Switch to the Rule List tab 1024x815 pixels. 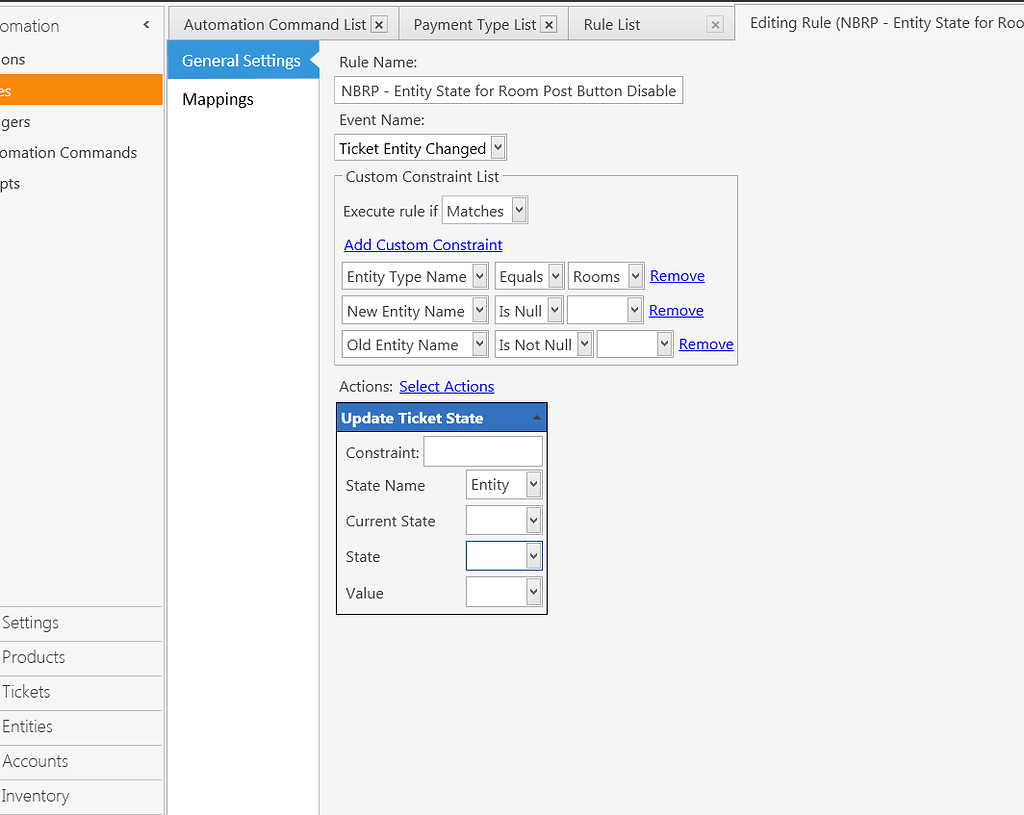click(611, 24)
